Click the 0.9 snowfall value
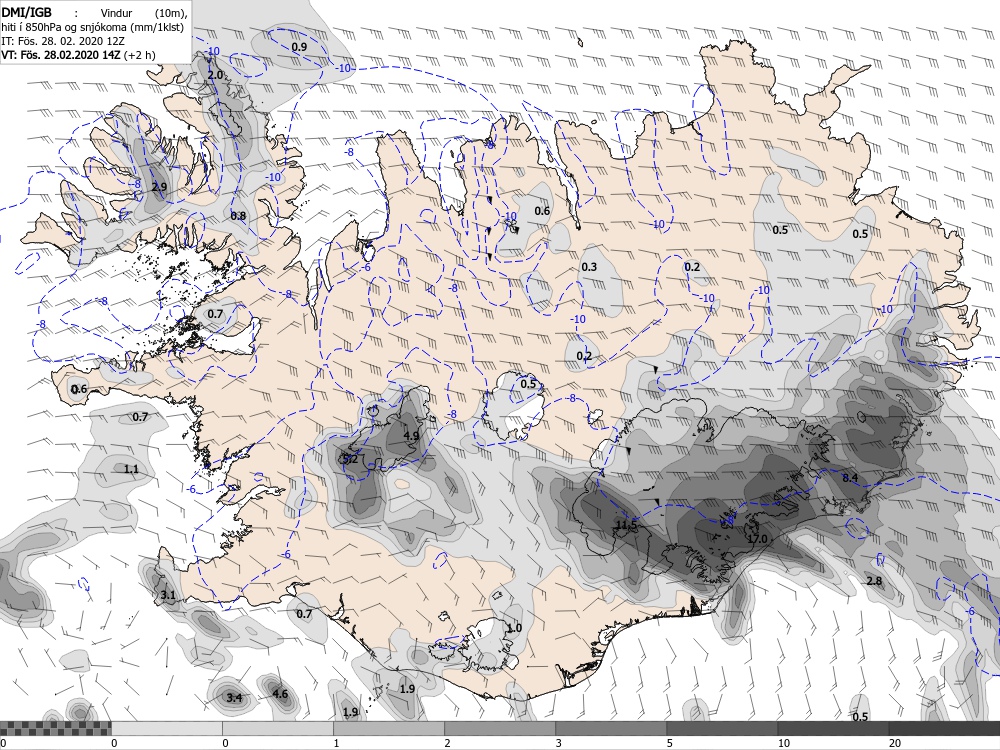 click(x=299, y=47)
